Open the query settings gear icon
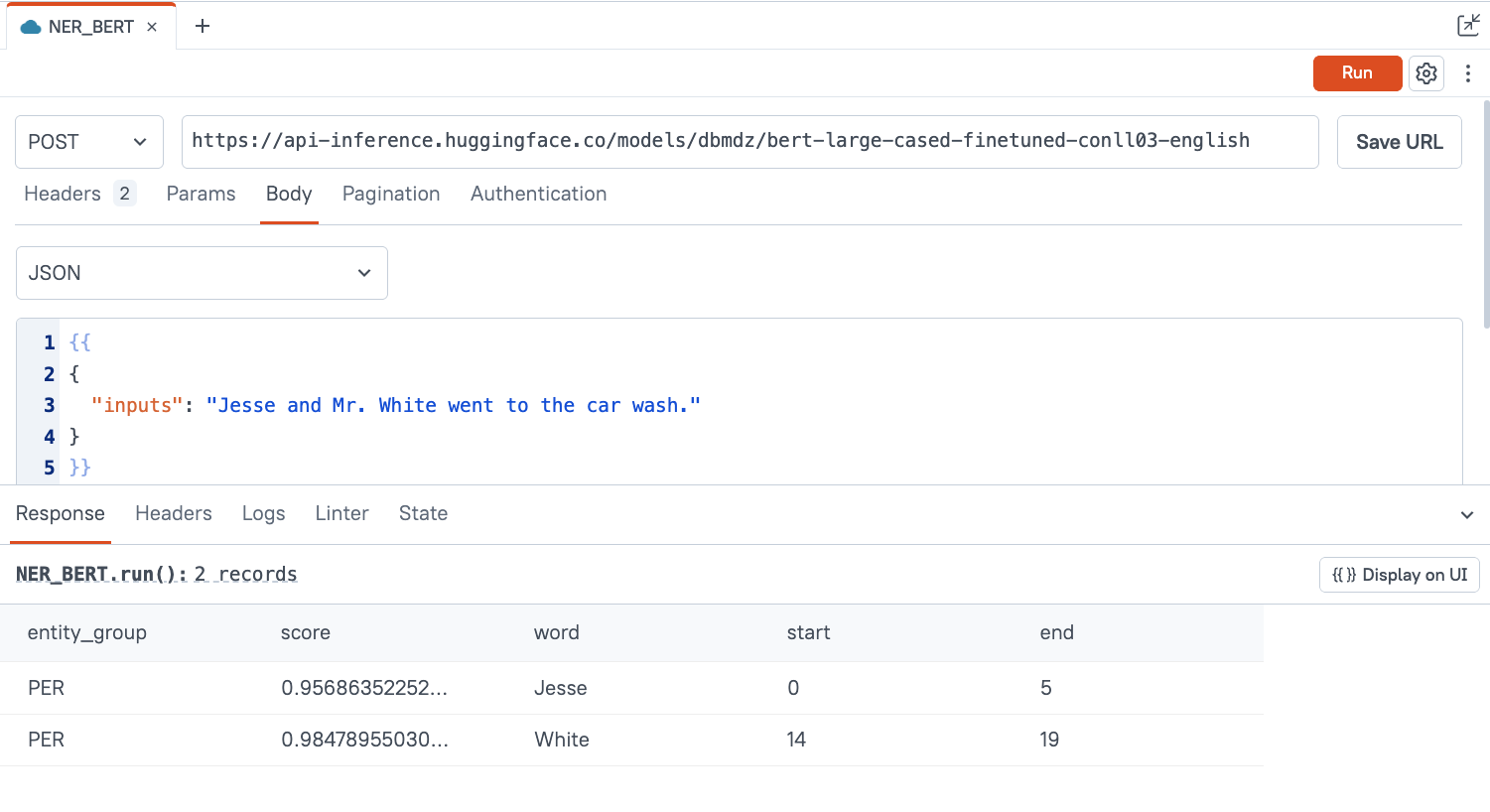The width and height of the screenshot is (1490, 812). (1426, 73)
